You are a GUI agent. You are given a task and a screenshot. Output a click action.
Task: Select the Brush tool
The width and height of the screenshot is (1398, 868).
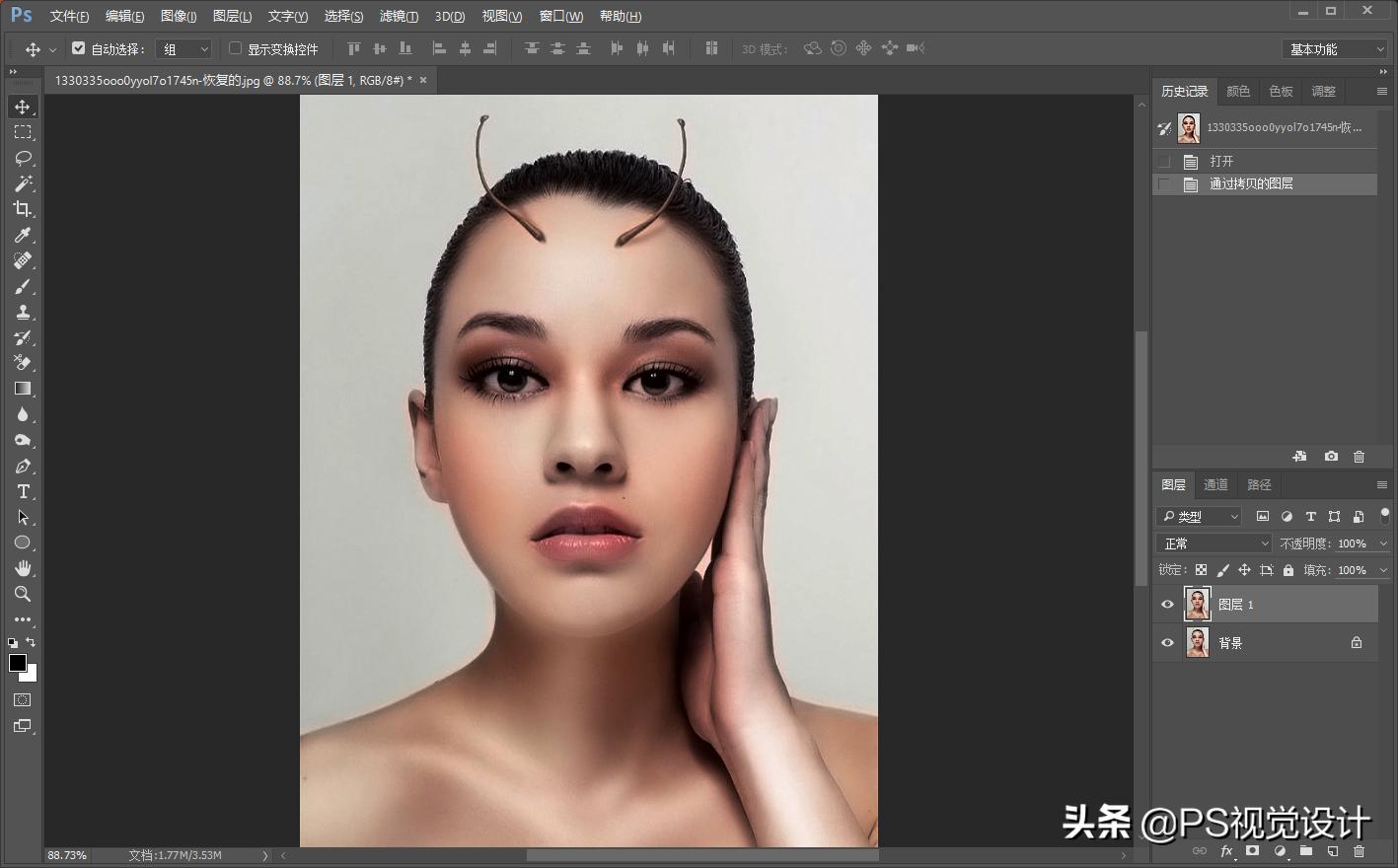[22, 286]
